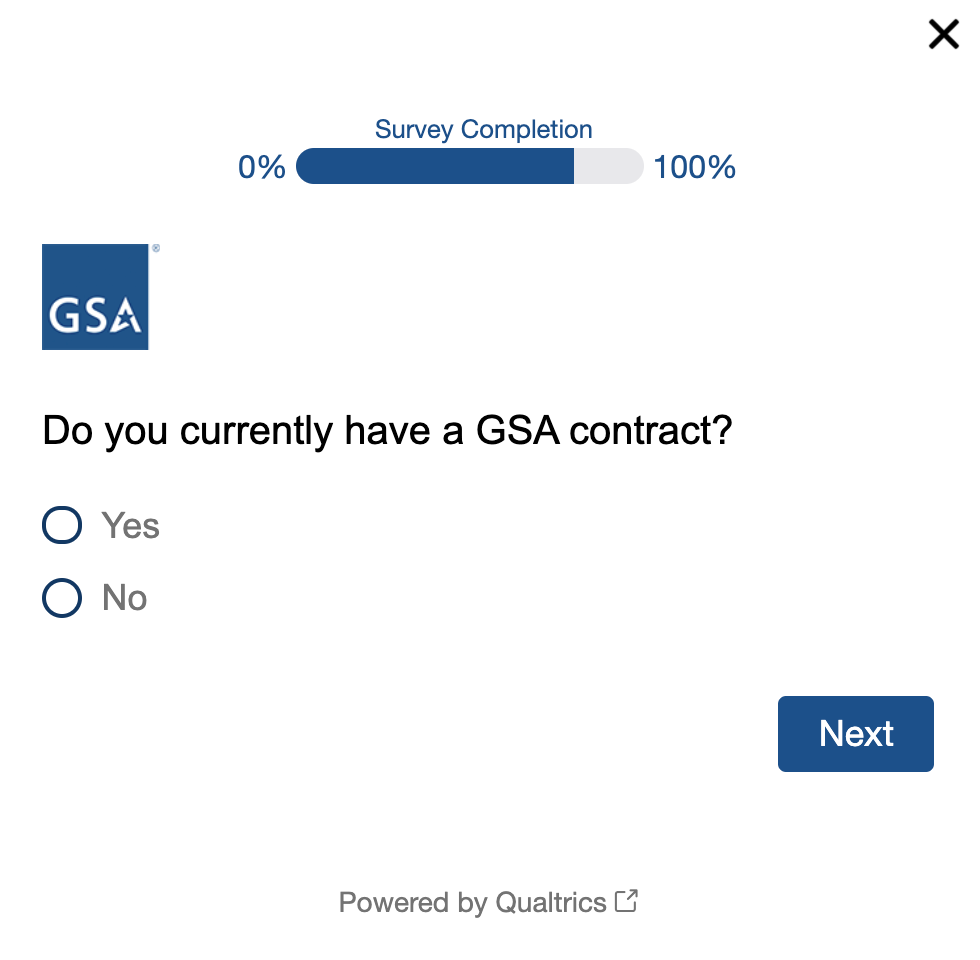This screenshot has width=980, height=960.
Task: Click the word "Qualtrics" in the footer
Action: point(551,903)
